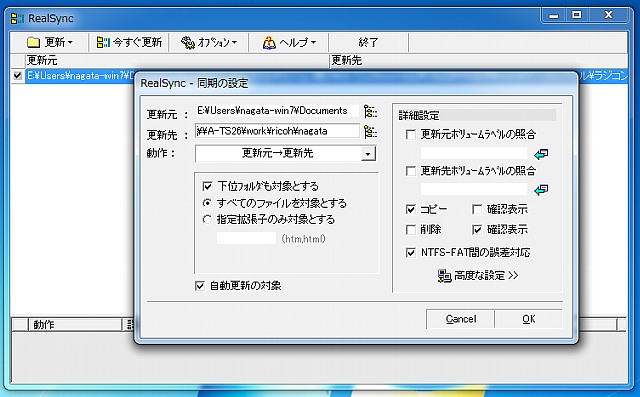Image resolution: width=640 pixels, height=397 pixels.
Task: Uncheck 確認表示 checkbox beside 削除
Action: 477,230
